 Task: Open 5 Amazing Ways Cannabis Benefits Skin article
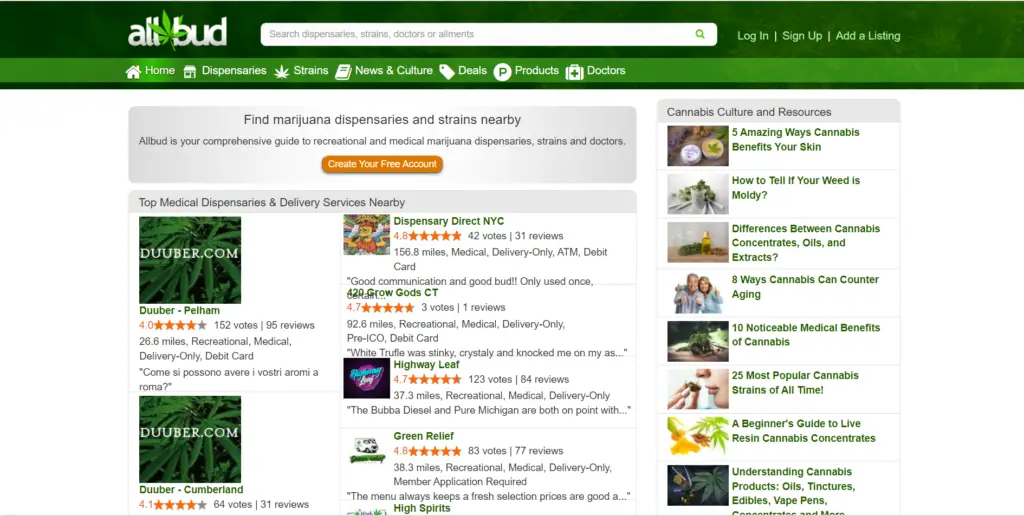(x=795, y=139)
